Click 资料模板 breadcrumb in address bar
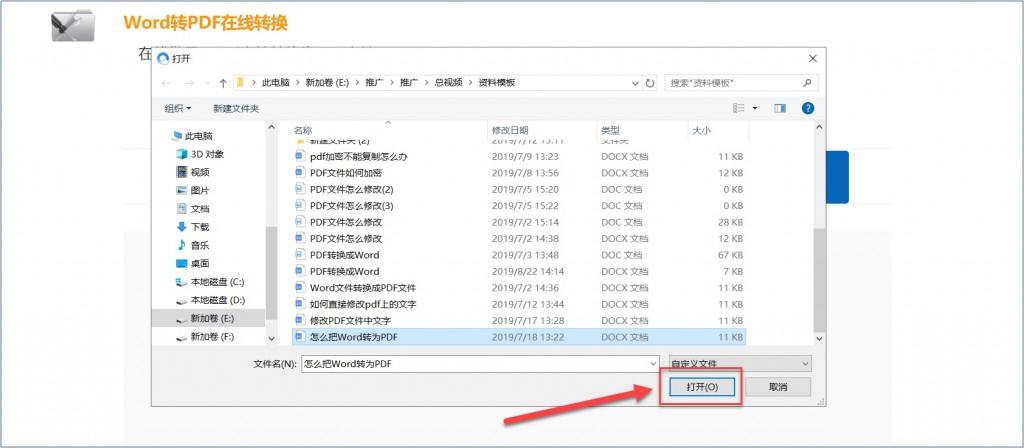This screenshot has width=1024, height=448. click(497, 83)
